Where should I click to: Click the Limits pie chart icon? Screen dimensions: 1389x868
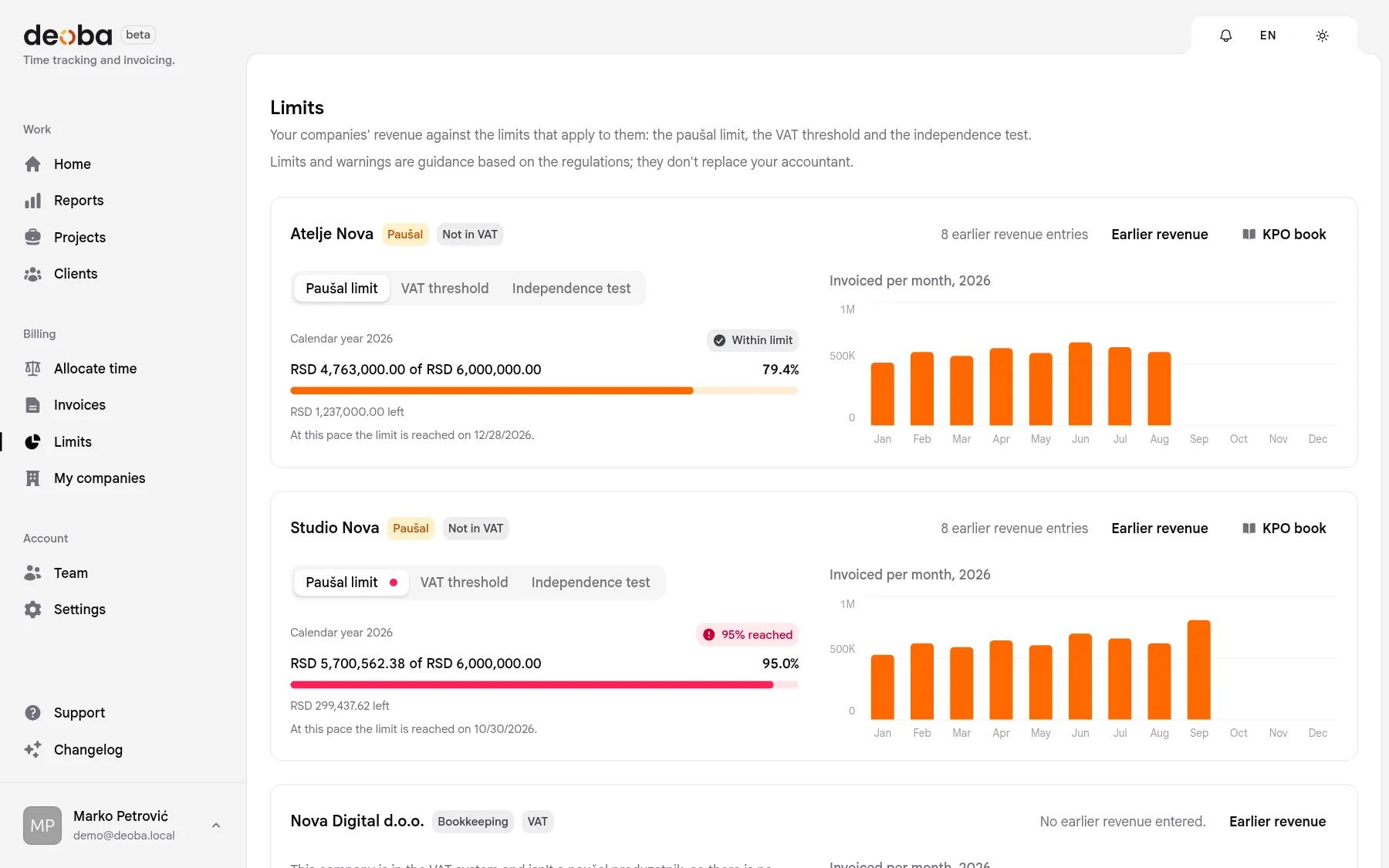32,442
